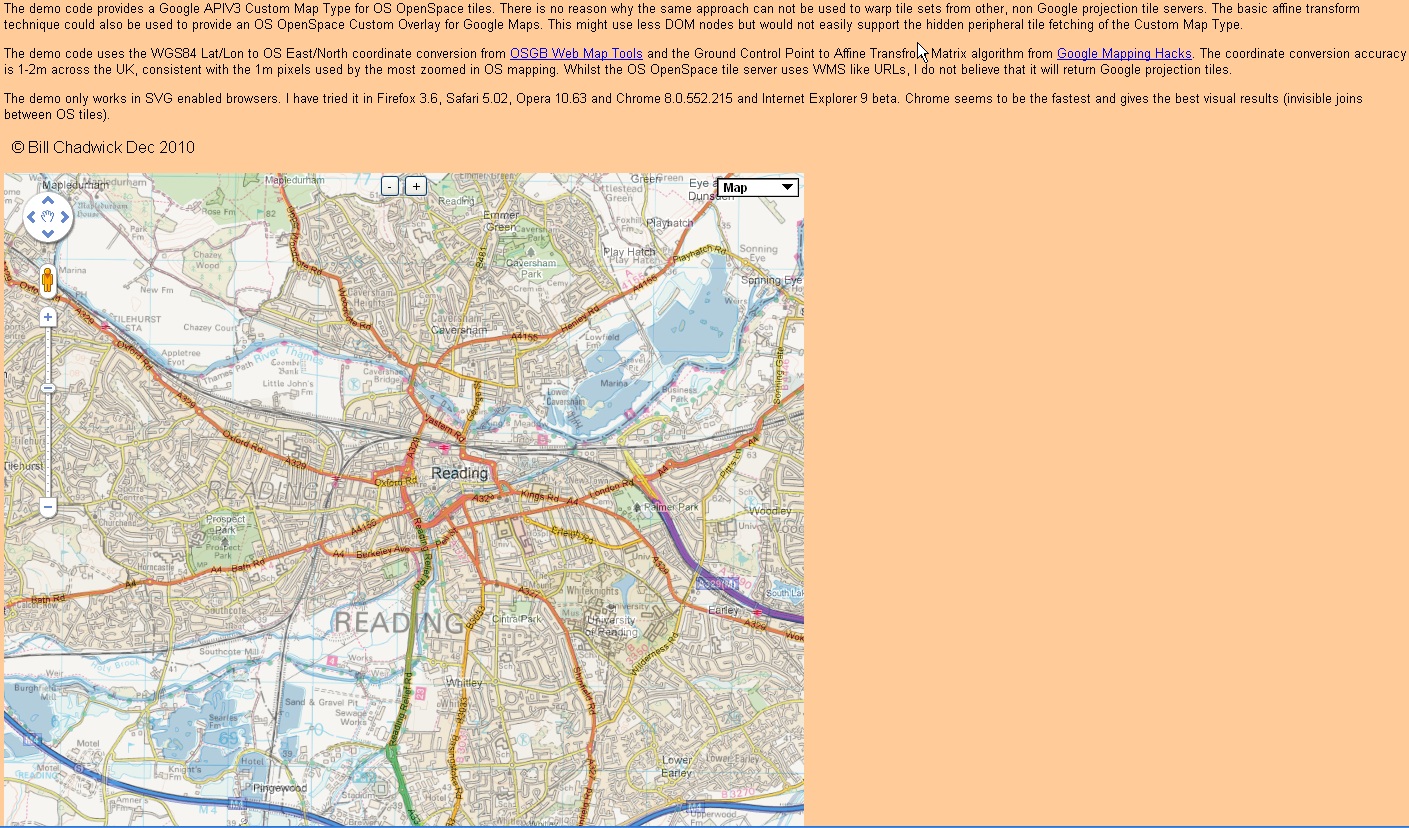Pan the map left using the left arrow
The width and height of the screenshot is (1409, 828).
point(32,216)
